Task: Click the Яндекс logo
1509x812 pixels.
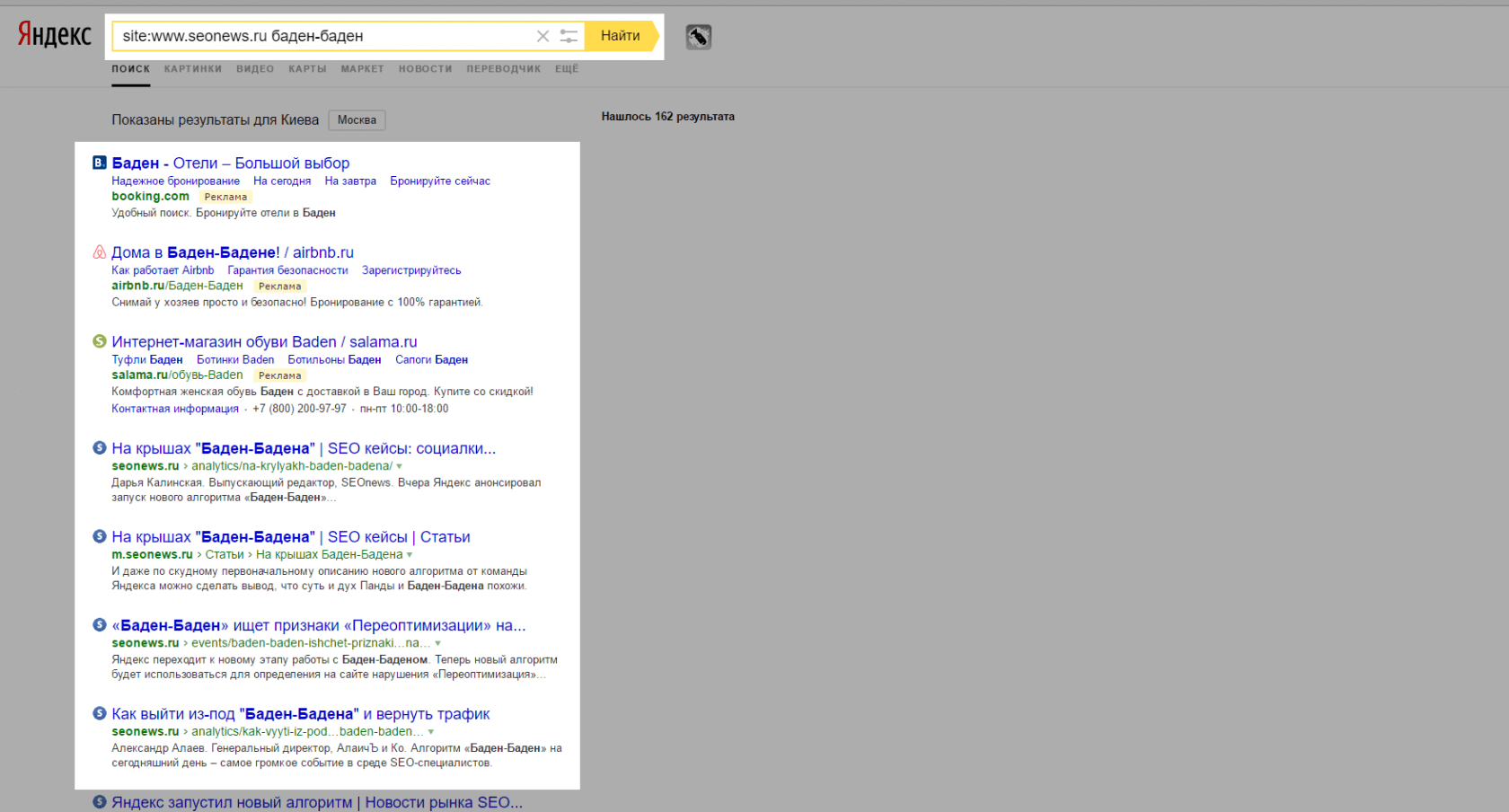Action: click(x=55, y=35)
